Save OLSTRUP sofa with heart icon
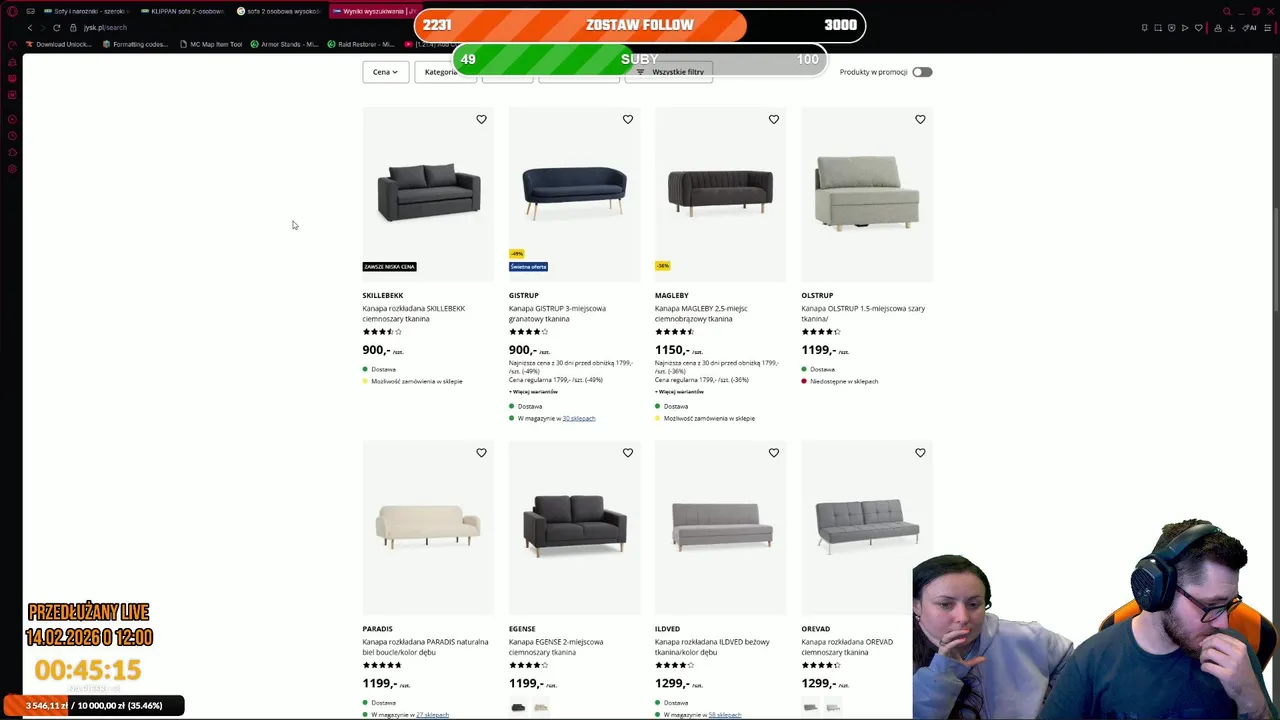The height and width of the screenshot is (720, 1280). pos(920,119)
